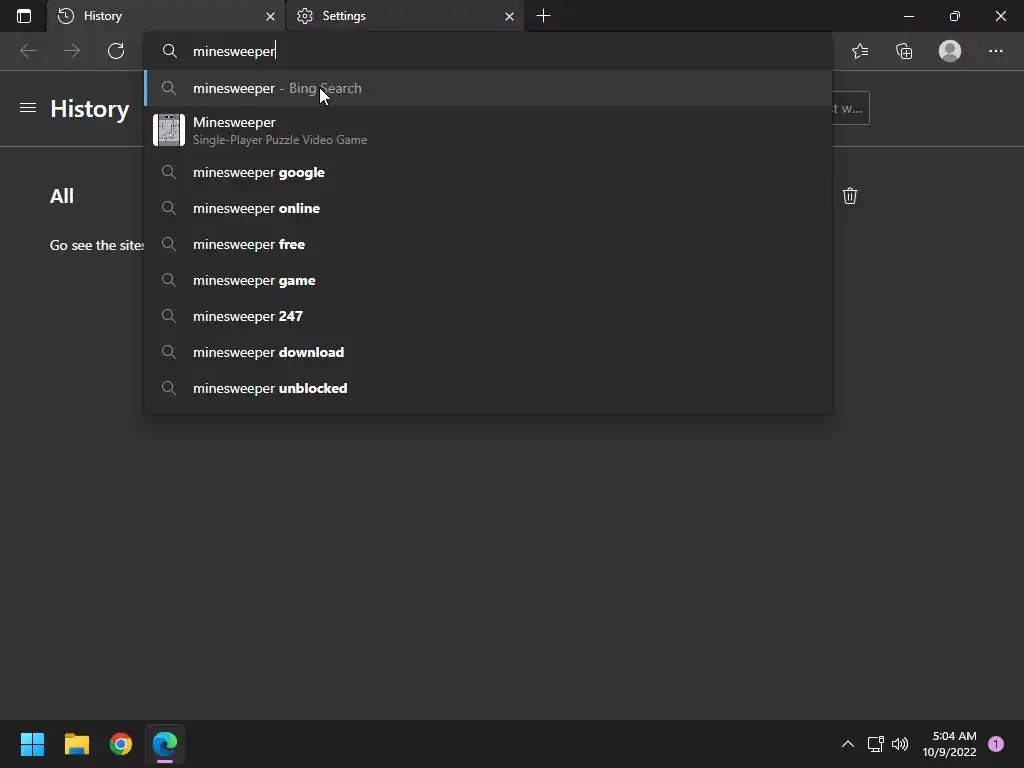Choose the minesweeper game suggestion
1024x768 pixels.
pyautogui.click(x=488, y=280)
